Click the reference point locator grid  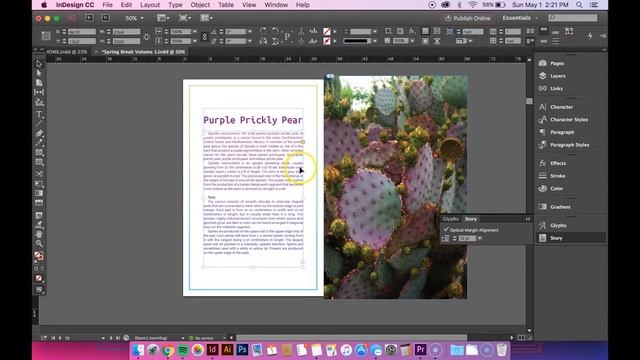(46, 36)
